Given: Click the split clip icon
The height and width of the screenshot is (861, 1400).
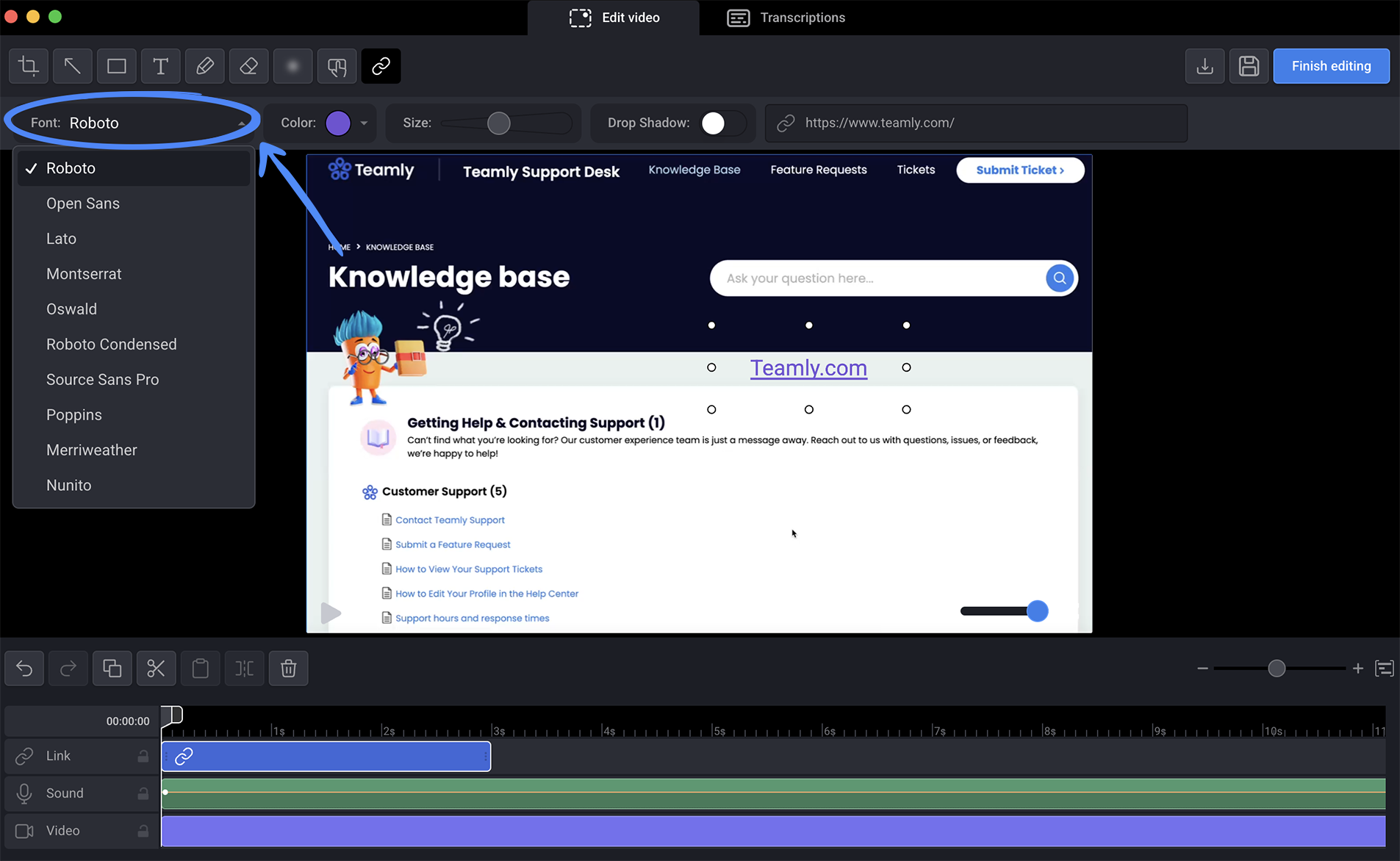Looking at the screenshot, I should 245,669.
